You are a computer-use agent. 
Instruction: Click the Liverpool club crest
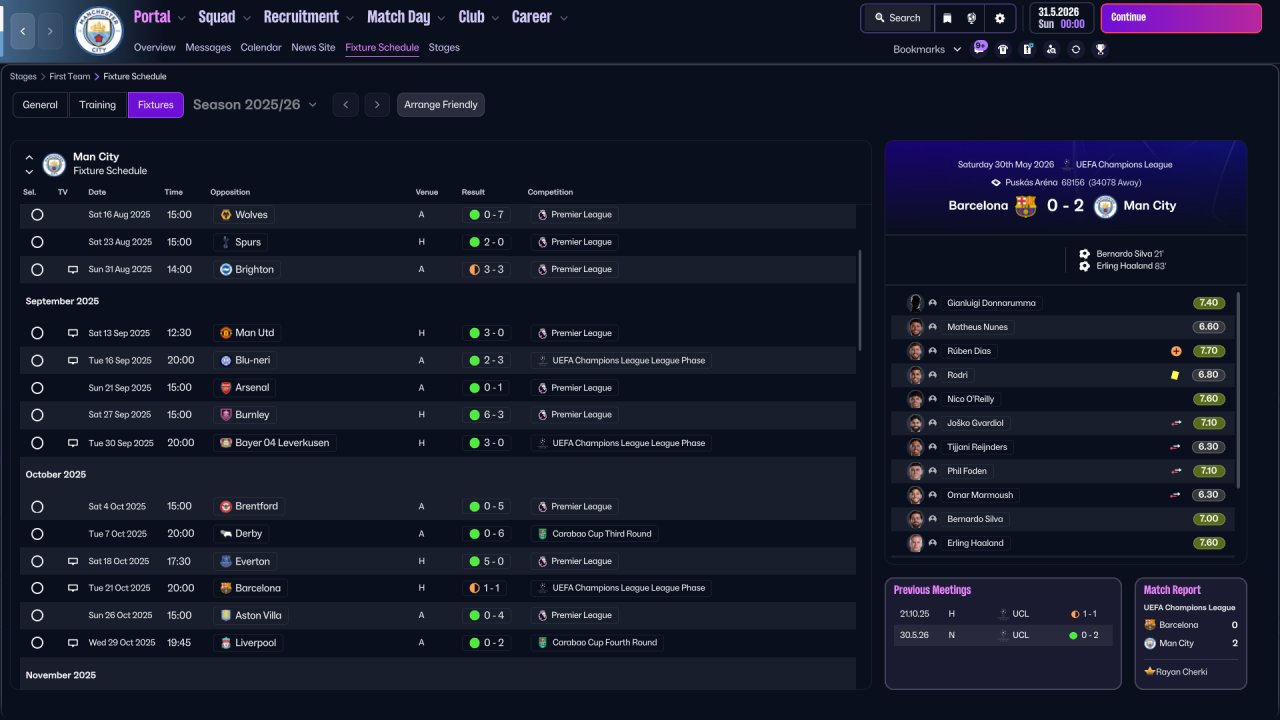coord(226,643)
